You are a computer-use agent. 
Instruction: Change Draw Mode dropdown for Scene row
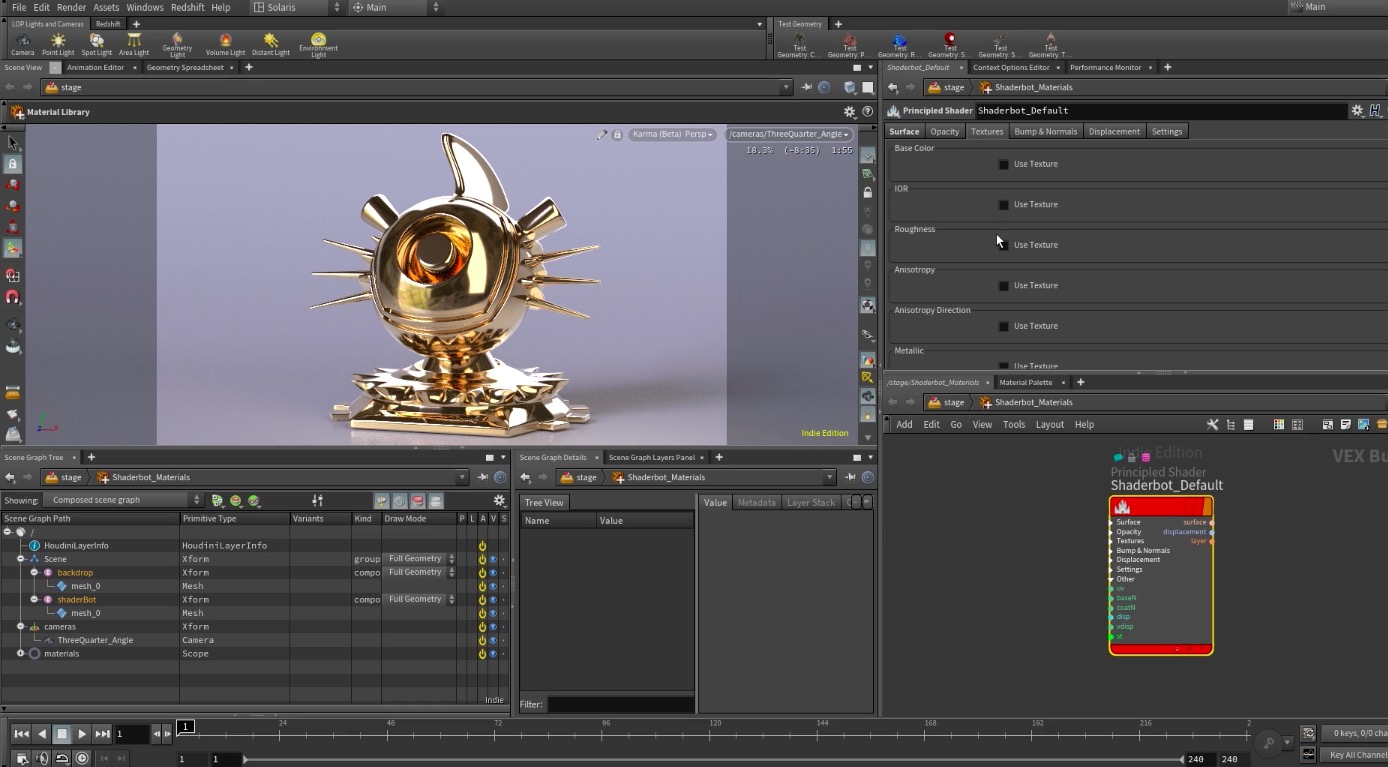click(x=420, y=559)
